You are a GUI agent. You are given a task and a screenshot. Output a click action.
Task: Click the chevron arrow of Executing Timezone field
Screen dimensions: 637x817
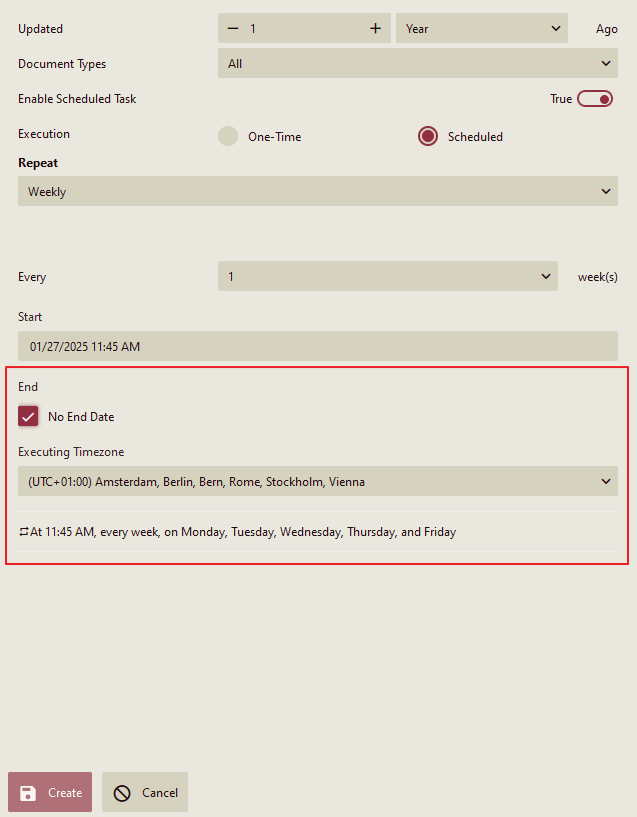point(606,482)
